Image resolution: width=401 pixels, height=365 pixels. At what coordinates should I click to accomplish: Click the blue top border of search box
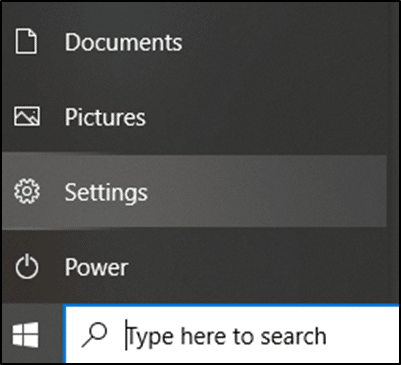[232, 305]
